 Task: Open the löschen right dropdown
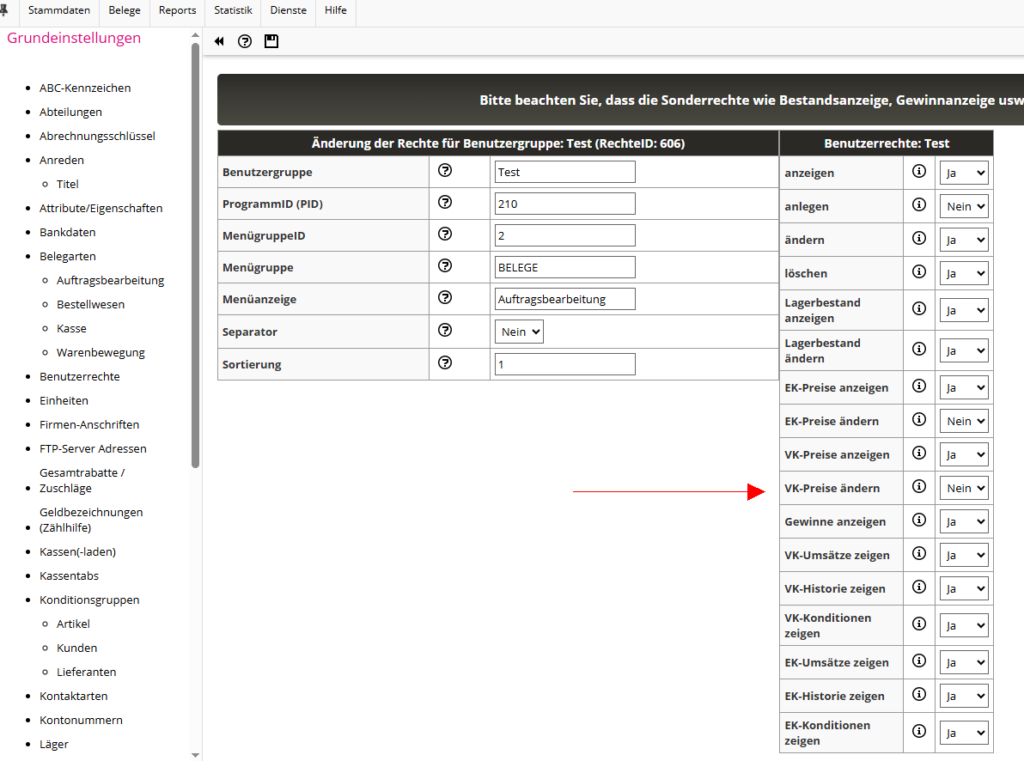click(964, 274)
